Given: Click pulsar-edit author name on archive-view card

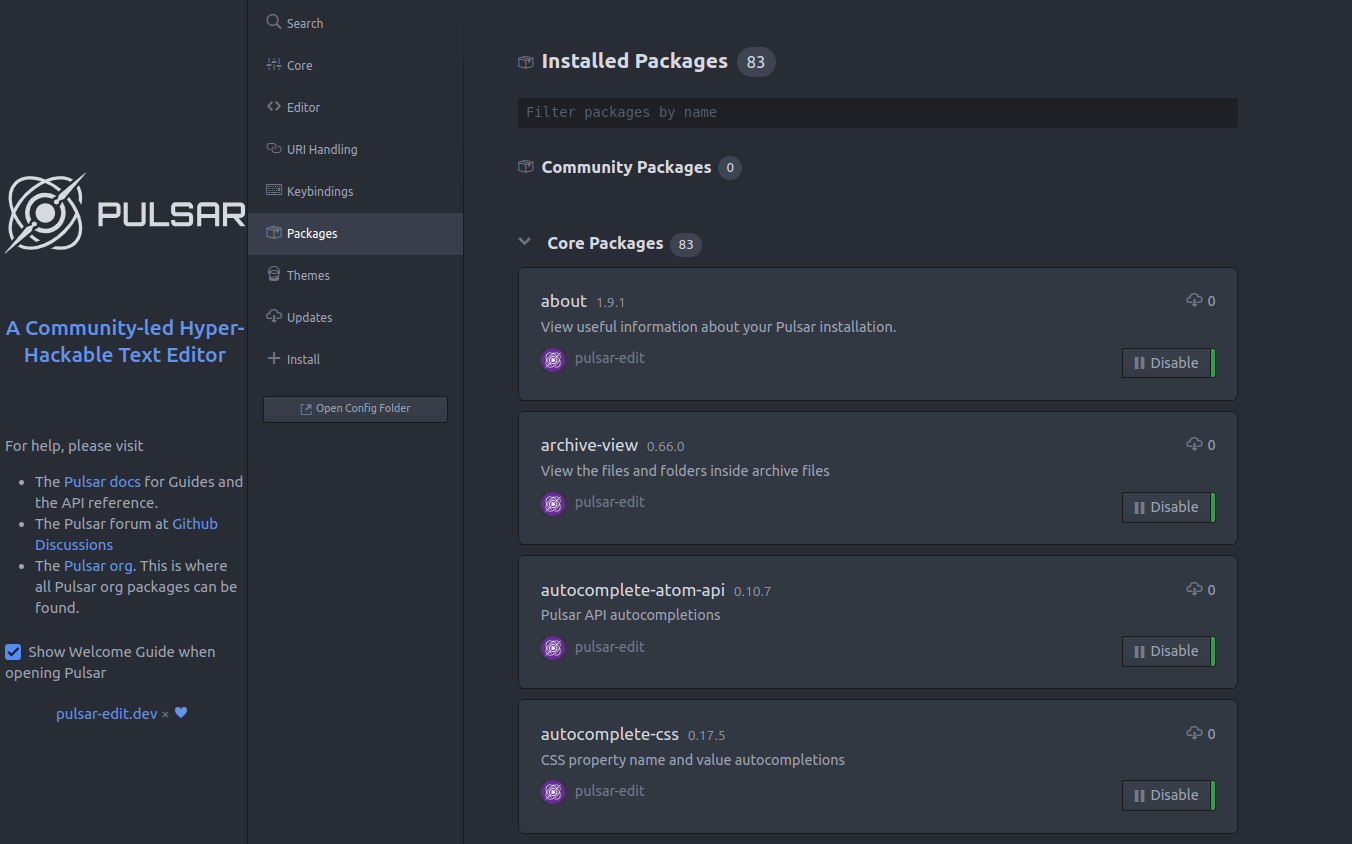Looking at the screenshot, I should click(610, 502).
